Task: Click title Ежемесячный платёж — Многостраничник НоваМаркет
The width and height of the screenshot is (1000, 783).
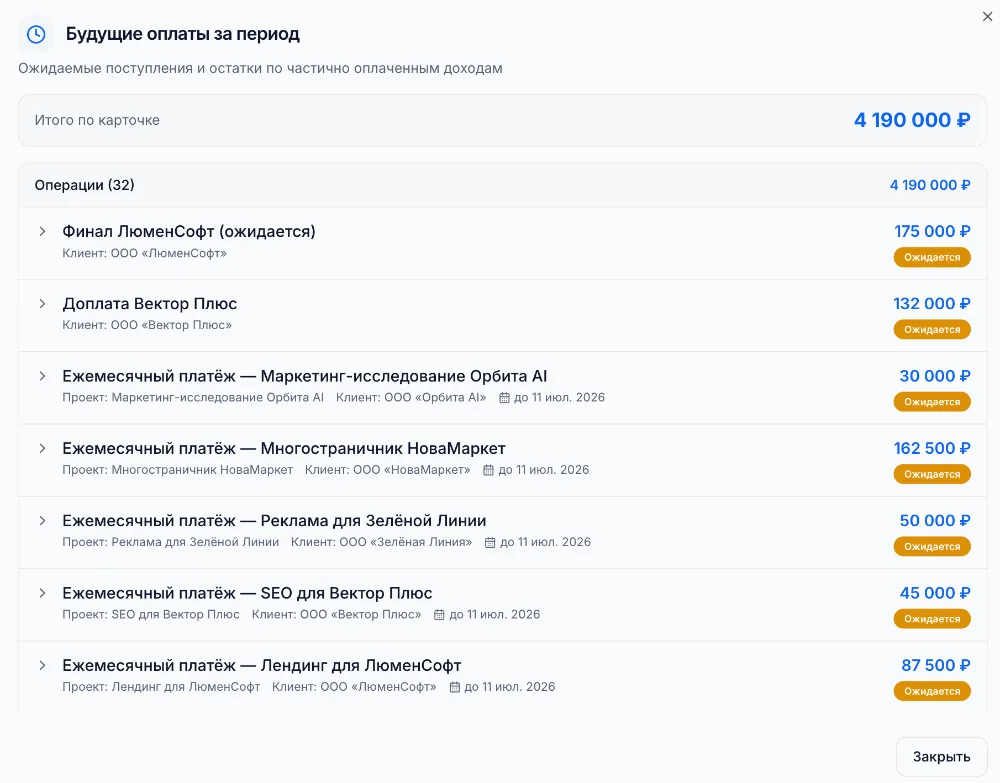Action: coord(284,448)
